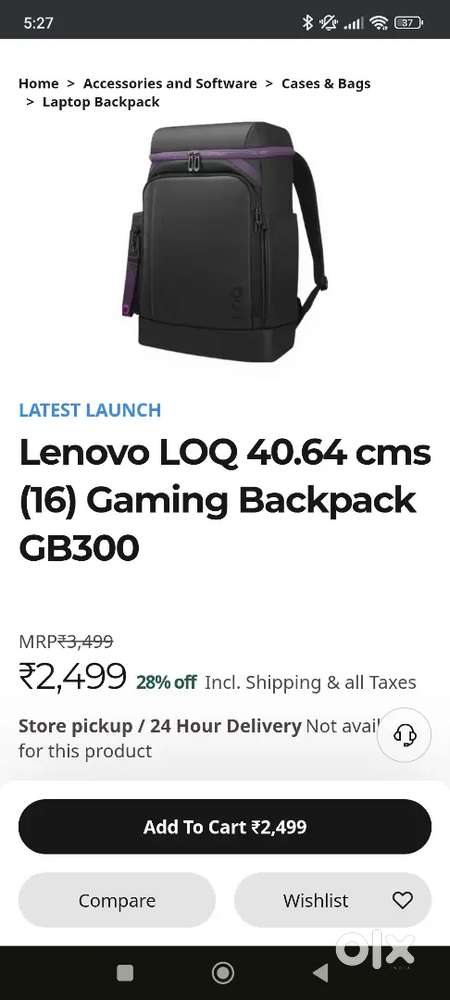Tap the mobile signal strength icon

click(x=354, y=24)
